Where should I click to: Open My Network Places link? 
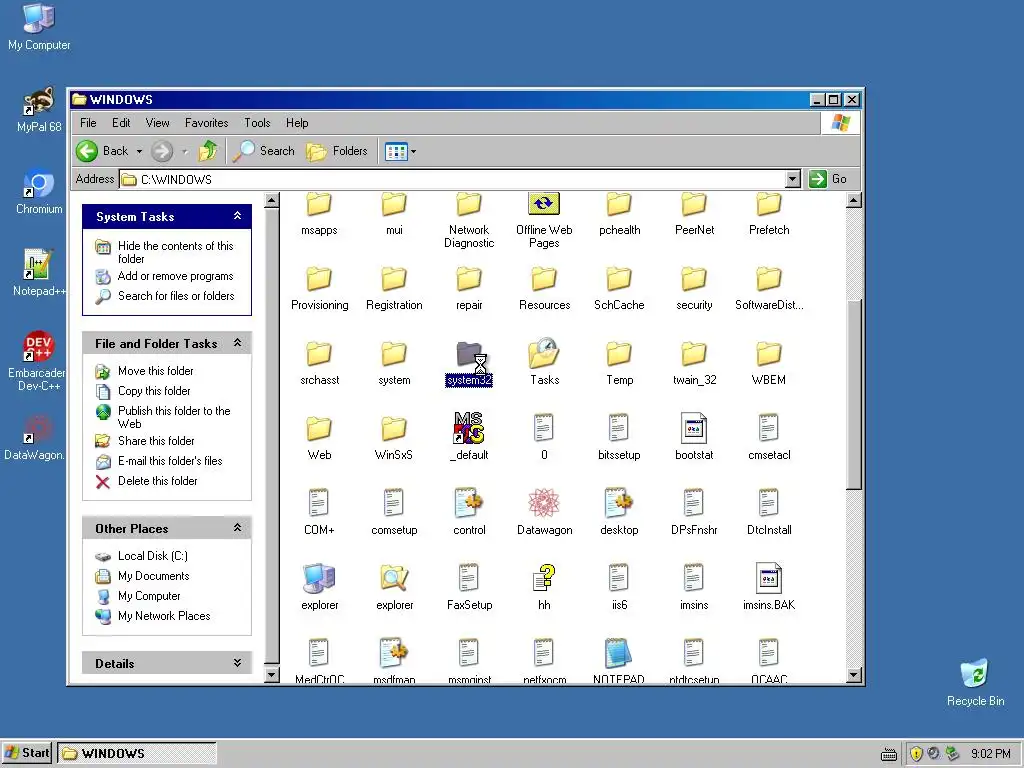click(164, 616)
